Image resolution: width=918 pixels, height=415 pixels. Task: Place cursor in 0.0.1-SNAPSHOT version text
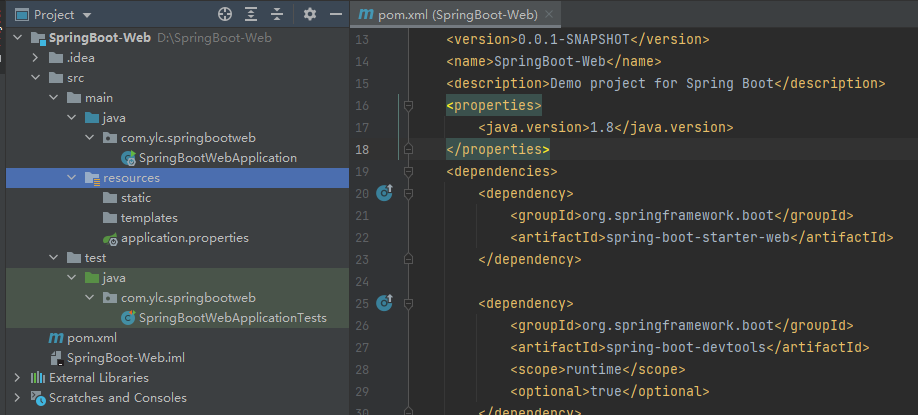pos(573,40)
